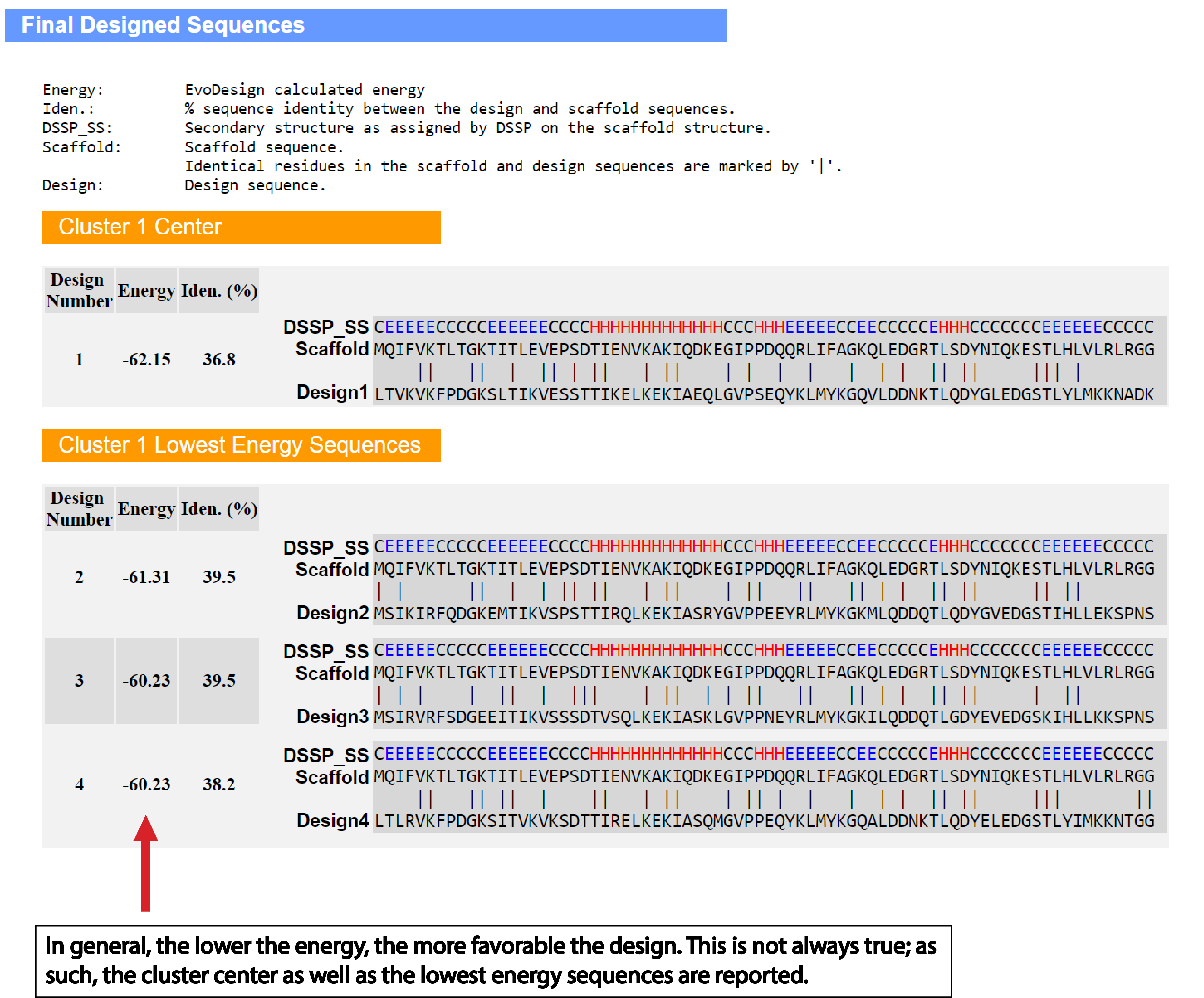Click energy value -62.15

[x=146, y=359]
